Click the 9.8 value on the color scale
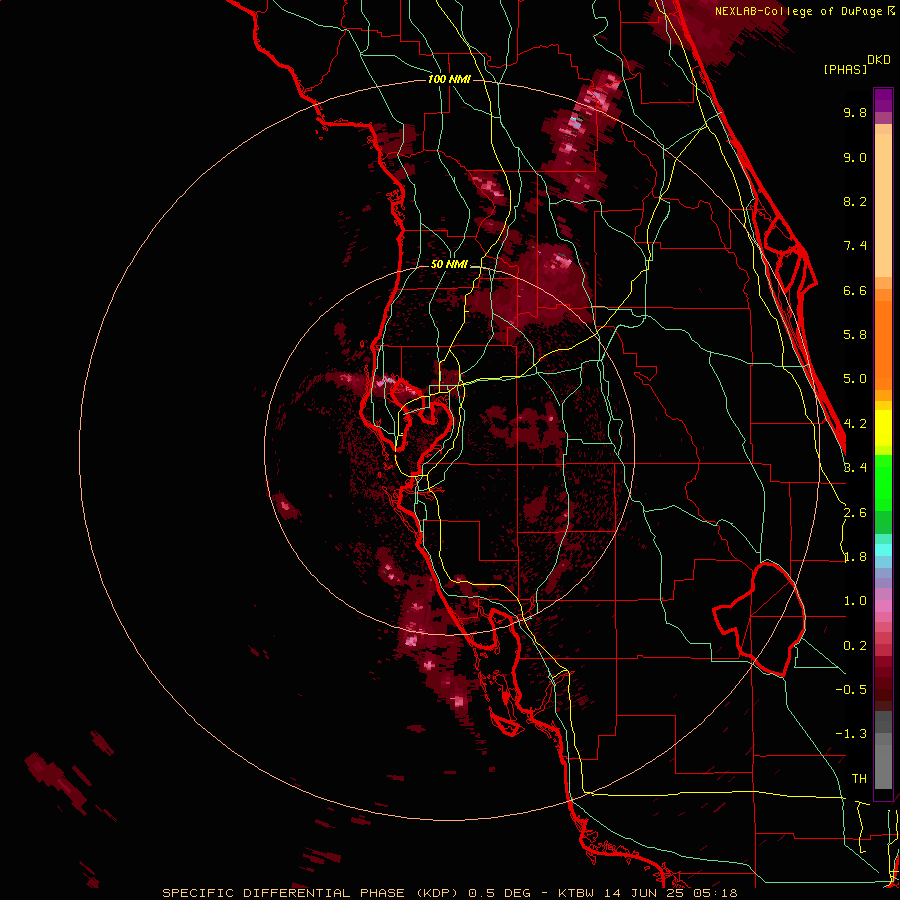900x900 pixels. [855, 112]
